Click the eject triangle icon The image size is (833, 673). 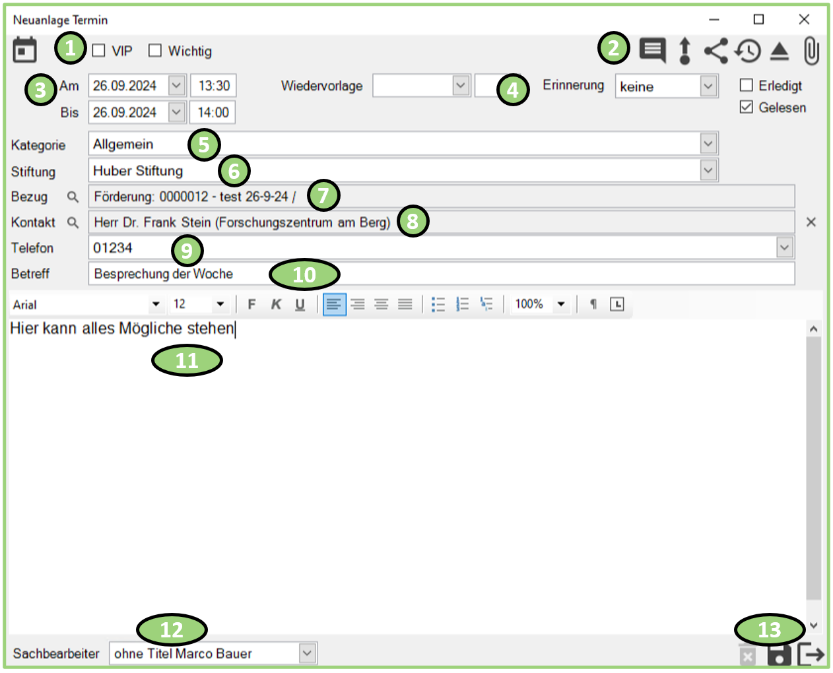(x=780, y=50)
